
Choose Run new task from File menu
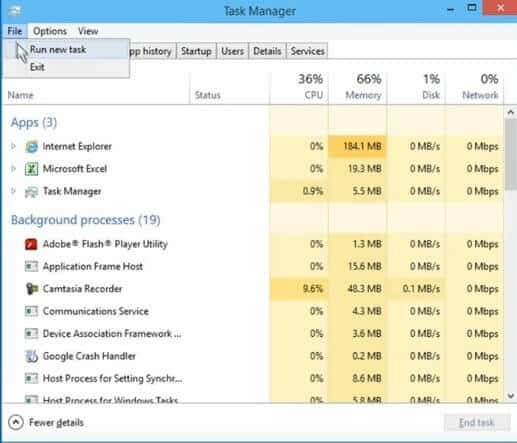[x=67, y=49]
